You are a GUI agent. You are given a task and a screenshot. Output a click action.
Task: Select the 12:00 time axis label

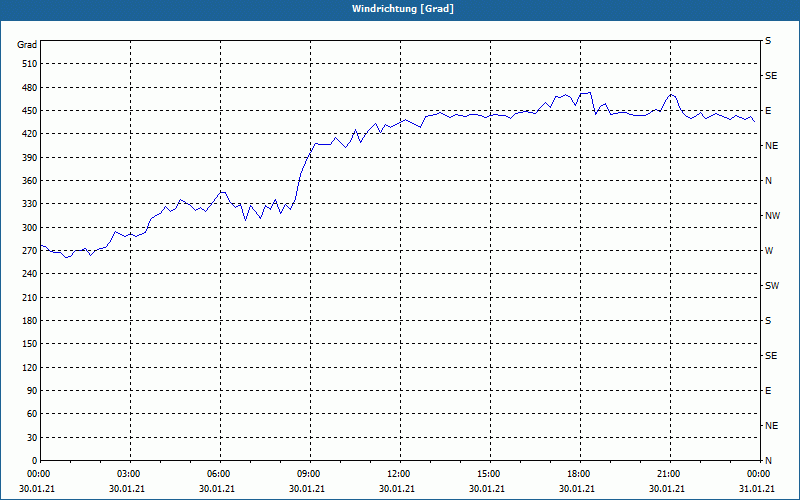(398, 474)
